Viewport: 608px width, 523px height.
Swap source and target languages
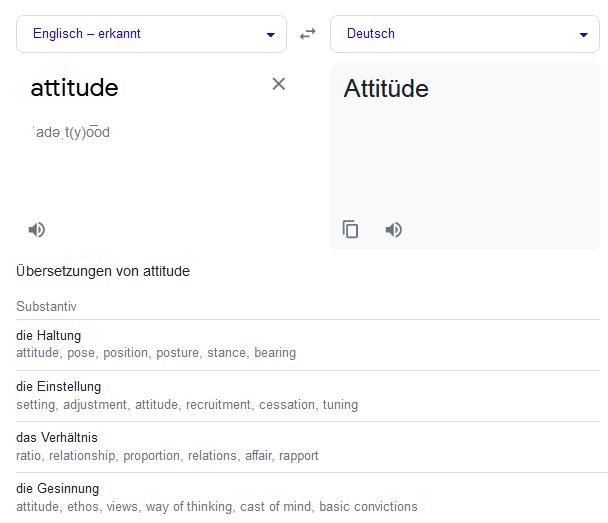click(308, 34)
